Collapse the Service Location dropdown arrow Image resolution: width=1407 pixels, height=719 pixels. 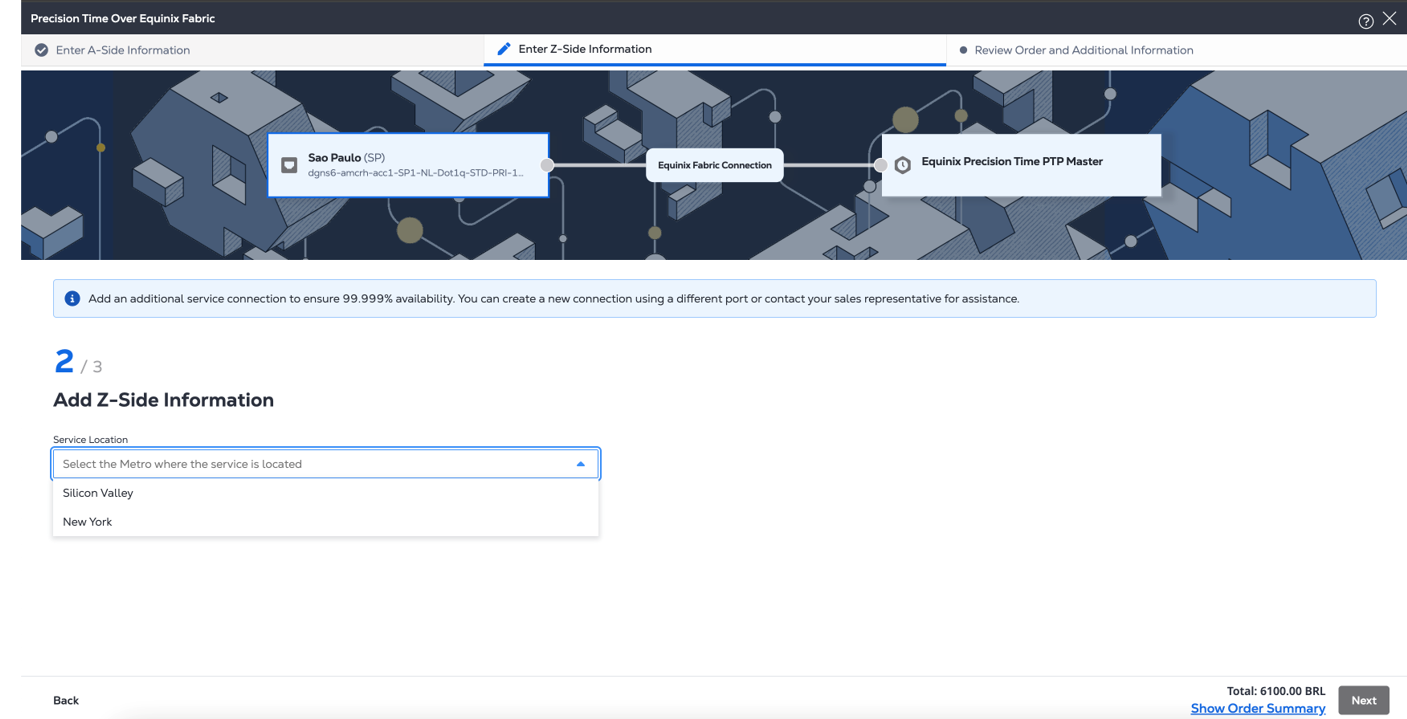click(x=580, y=464)
